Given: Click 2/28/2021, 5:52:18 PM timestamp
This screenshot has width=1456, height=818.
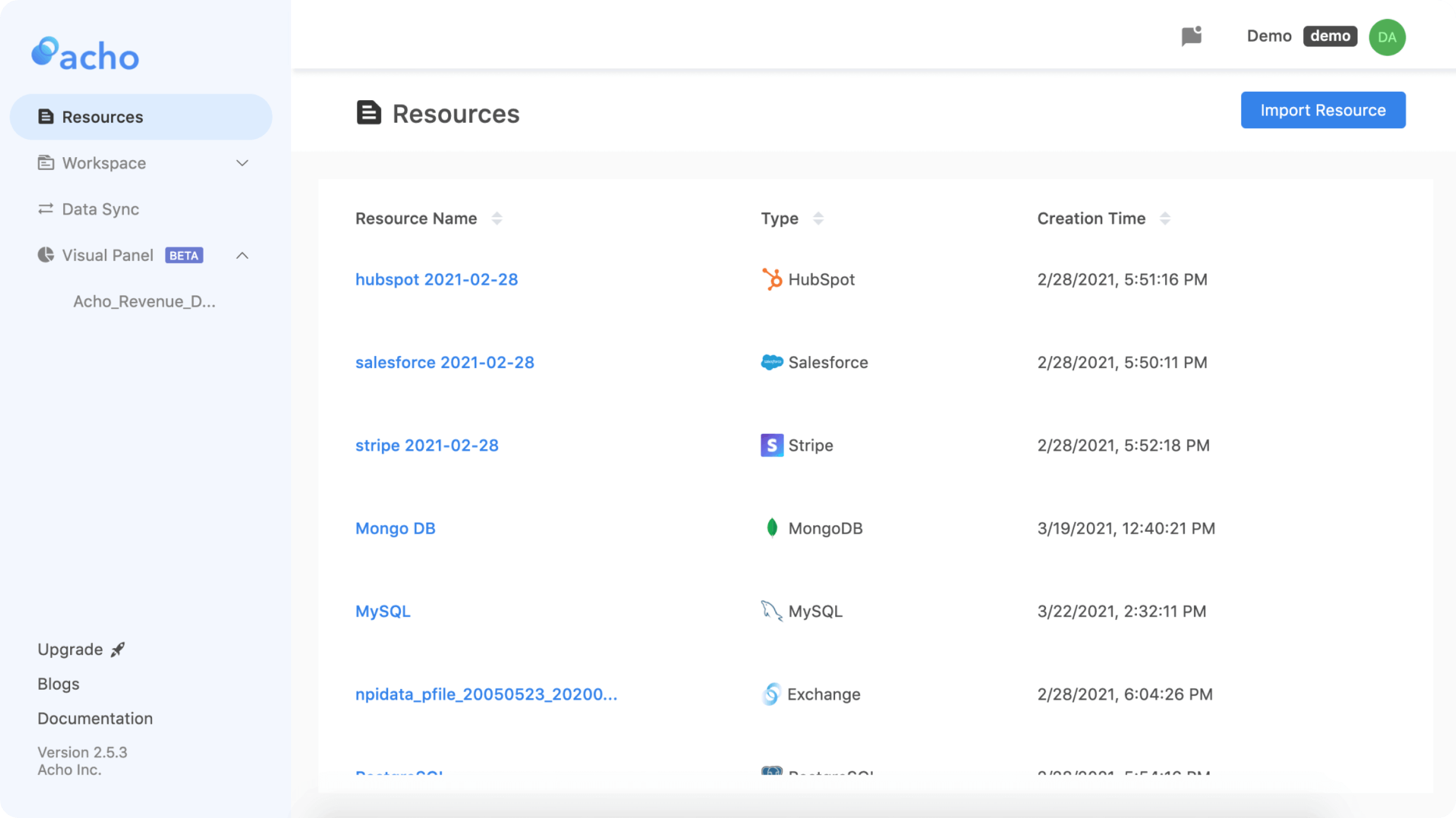Looking at the screenshot, I should (x=1123, y=446).
